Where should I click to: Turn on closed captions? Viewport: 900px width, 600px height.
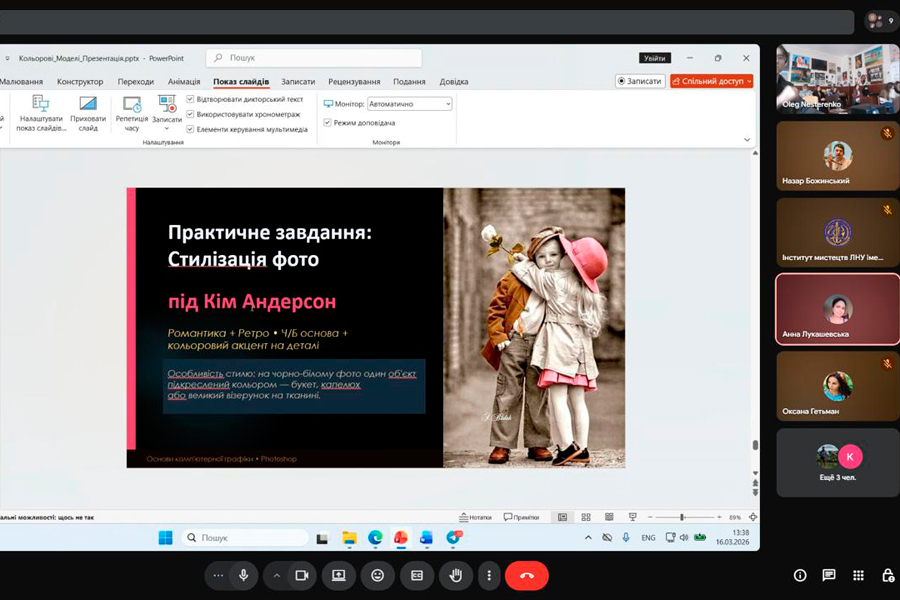417,575
